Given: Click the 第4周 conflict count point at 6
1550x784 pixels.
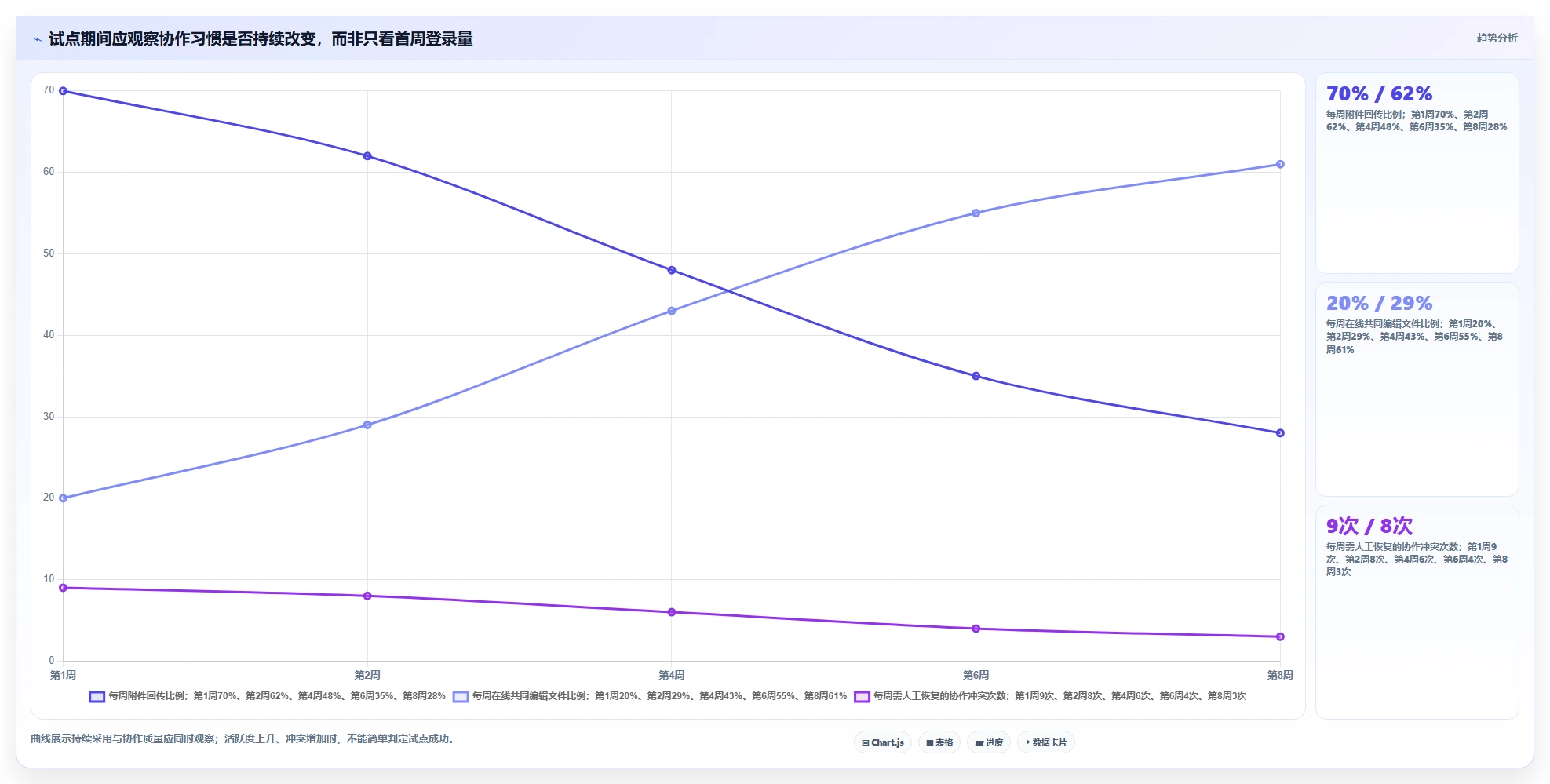Looking at the screenshot, I should click(672, 612).
